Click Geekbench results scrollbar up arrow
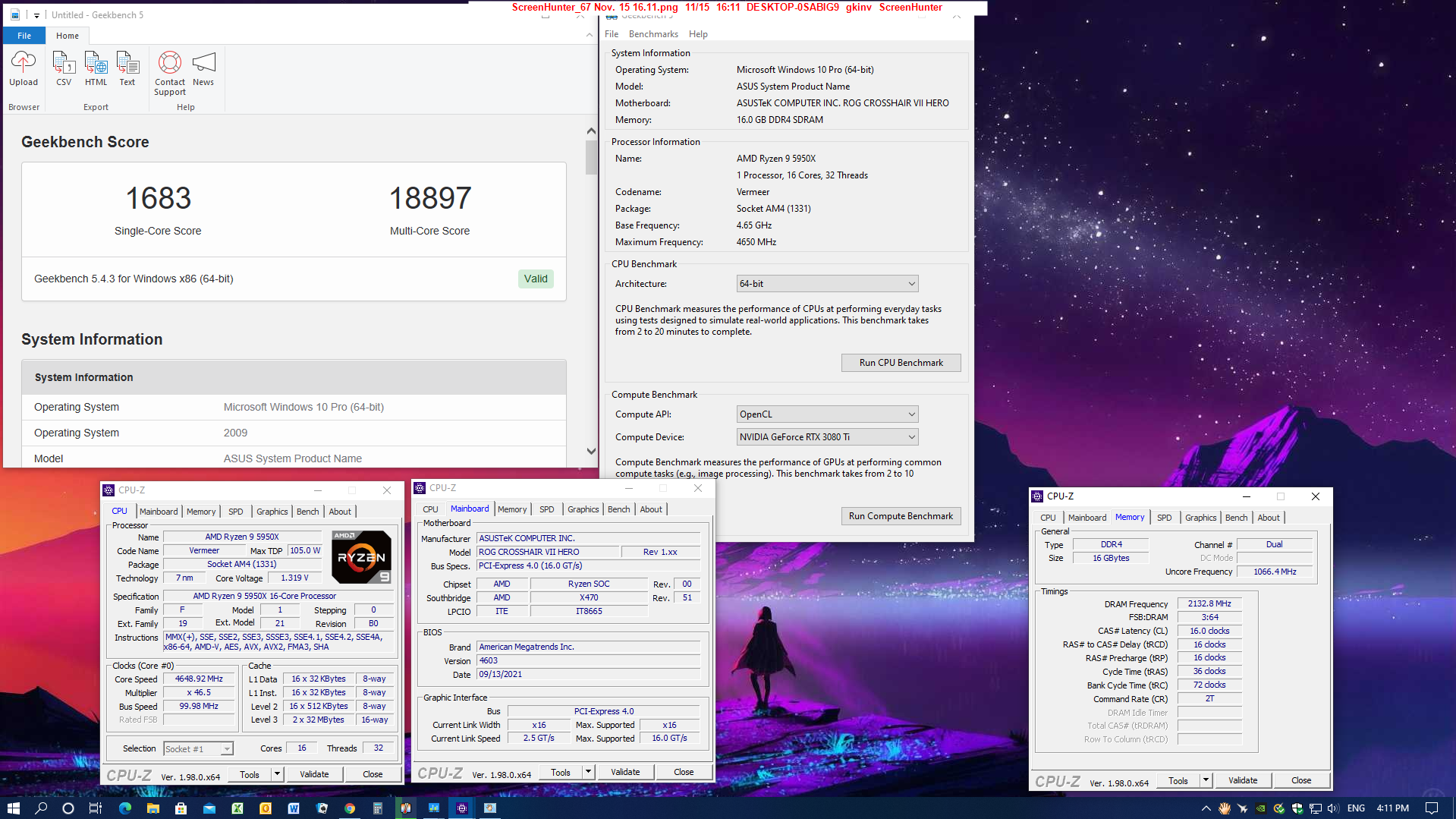 (x=591, y=131)
